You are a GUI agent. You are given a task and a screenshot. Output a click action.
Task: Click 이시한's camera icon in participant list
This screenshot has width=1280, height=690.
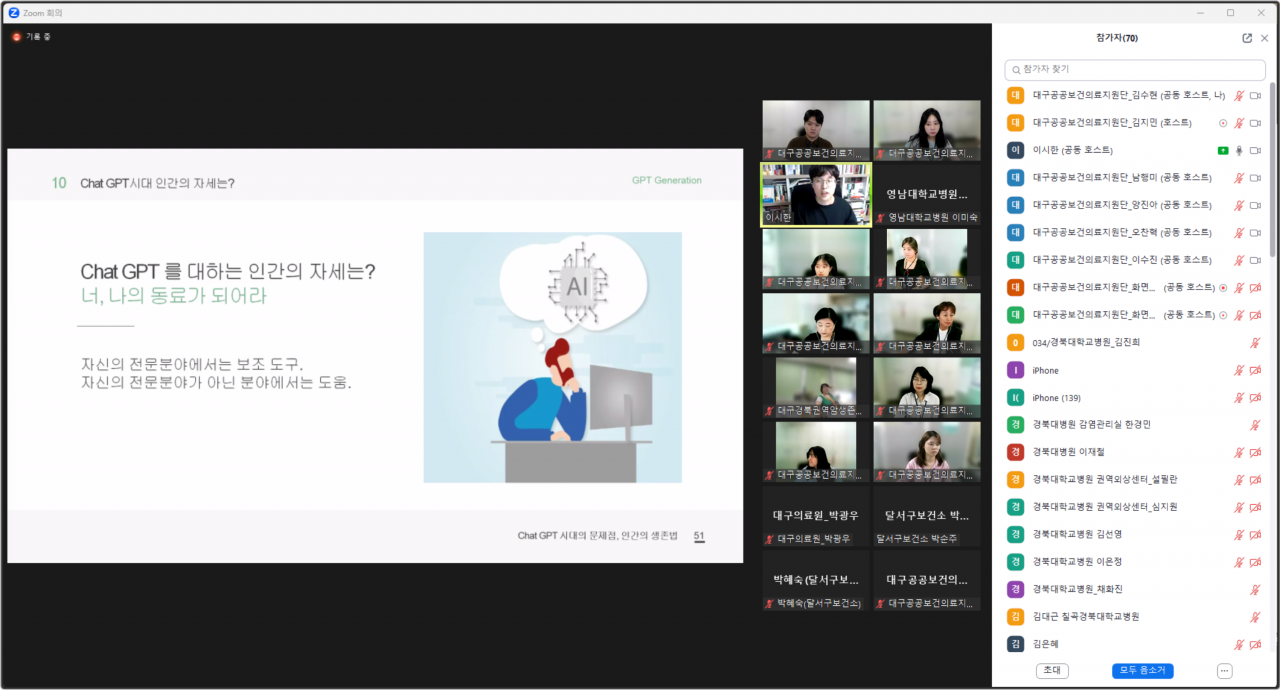point(1255,150)
